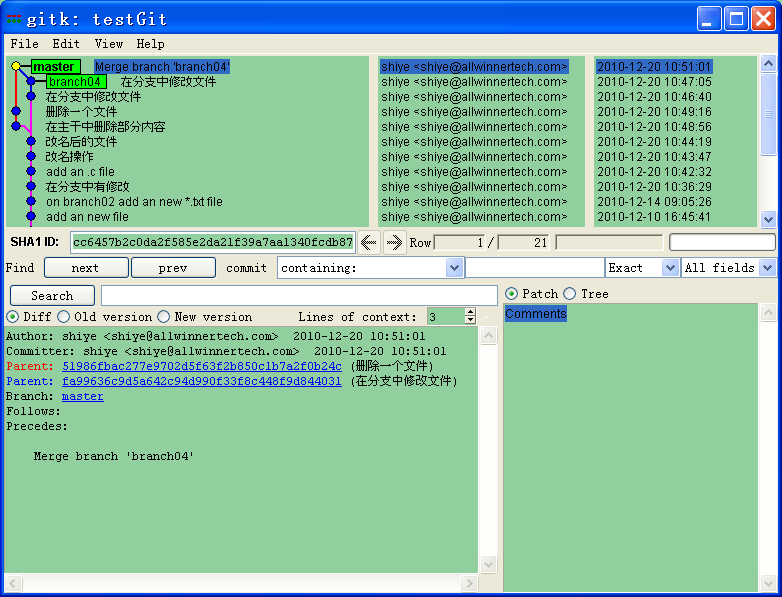This screenshot has width=782, height=597.
Task: Click the Lines of context field
Action: pos(446,316)
